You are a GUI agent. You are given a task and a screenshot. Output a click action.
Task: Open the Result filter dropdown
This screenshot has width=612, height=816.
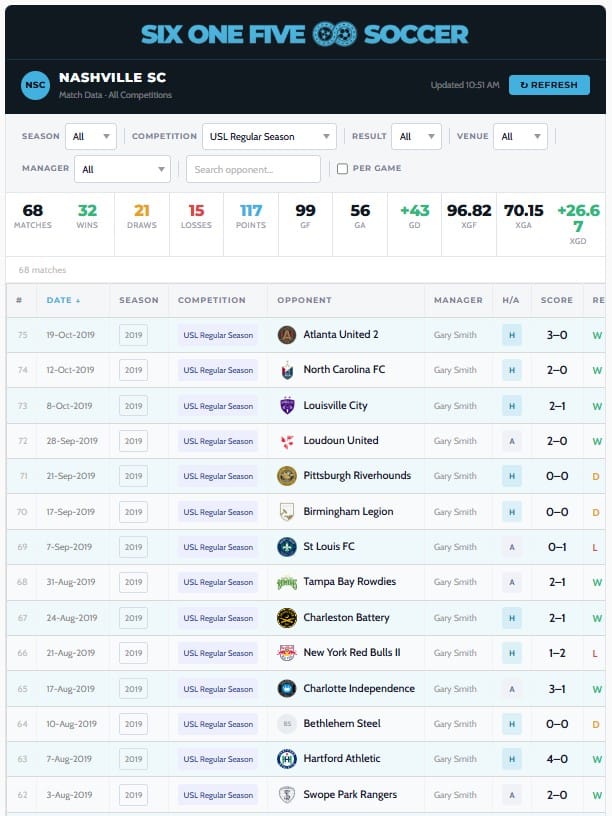pyautogui.click(x=417, y=137)
